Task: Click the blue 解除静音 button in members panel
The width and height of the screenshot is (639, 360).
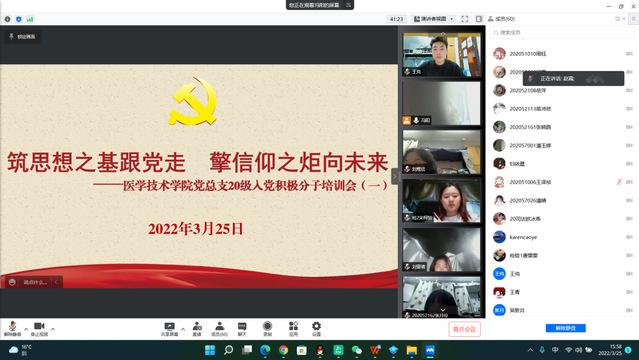Action: click(x=566, y=328)
